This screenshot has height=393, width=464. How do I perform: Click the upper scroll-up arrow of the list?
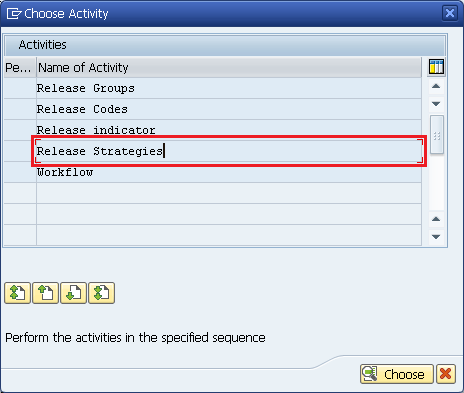click(436, 86)
